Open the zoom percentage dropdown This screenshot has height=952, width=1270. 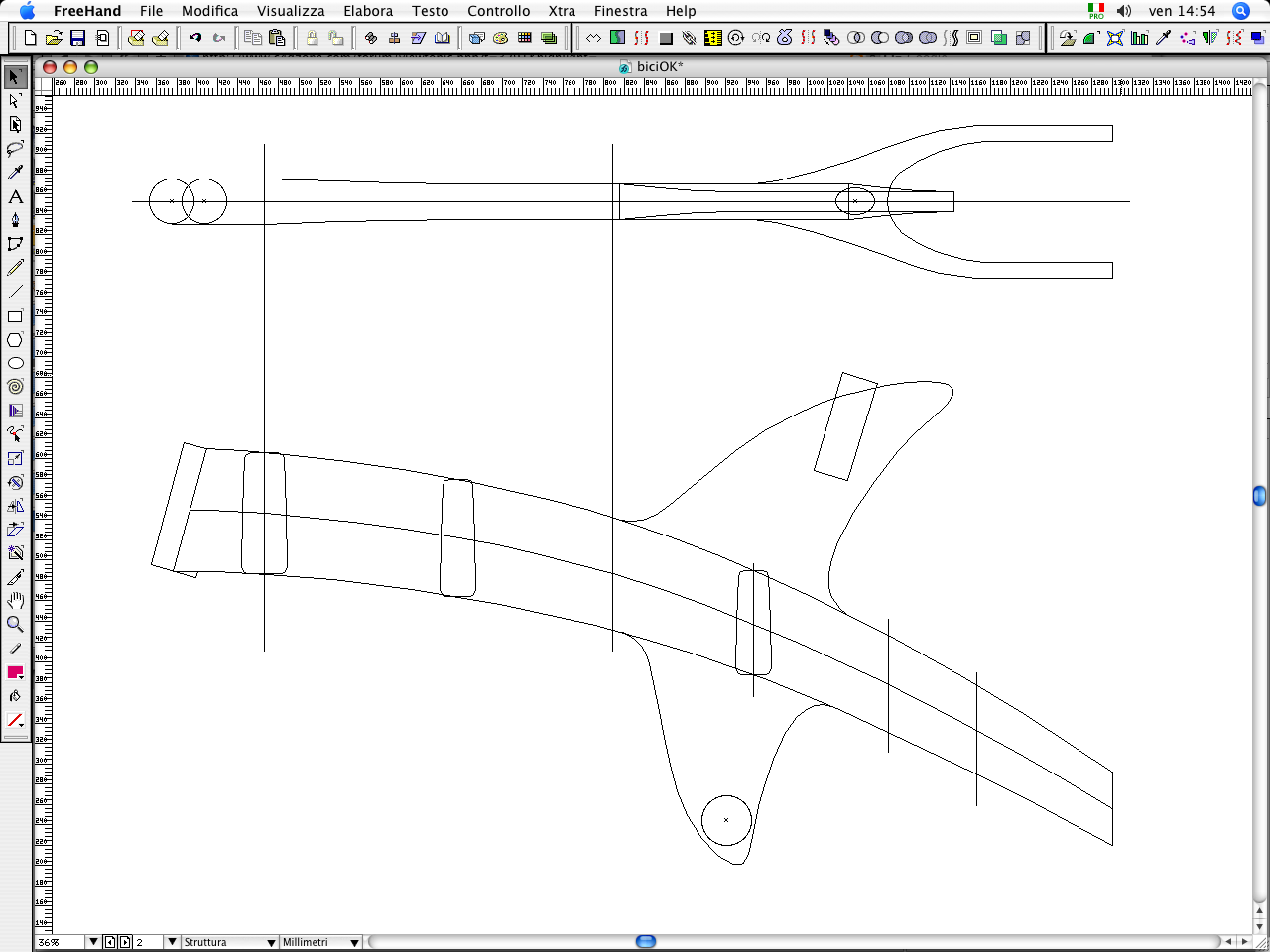point(93,942)
